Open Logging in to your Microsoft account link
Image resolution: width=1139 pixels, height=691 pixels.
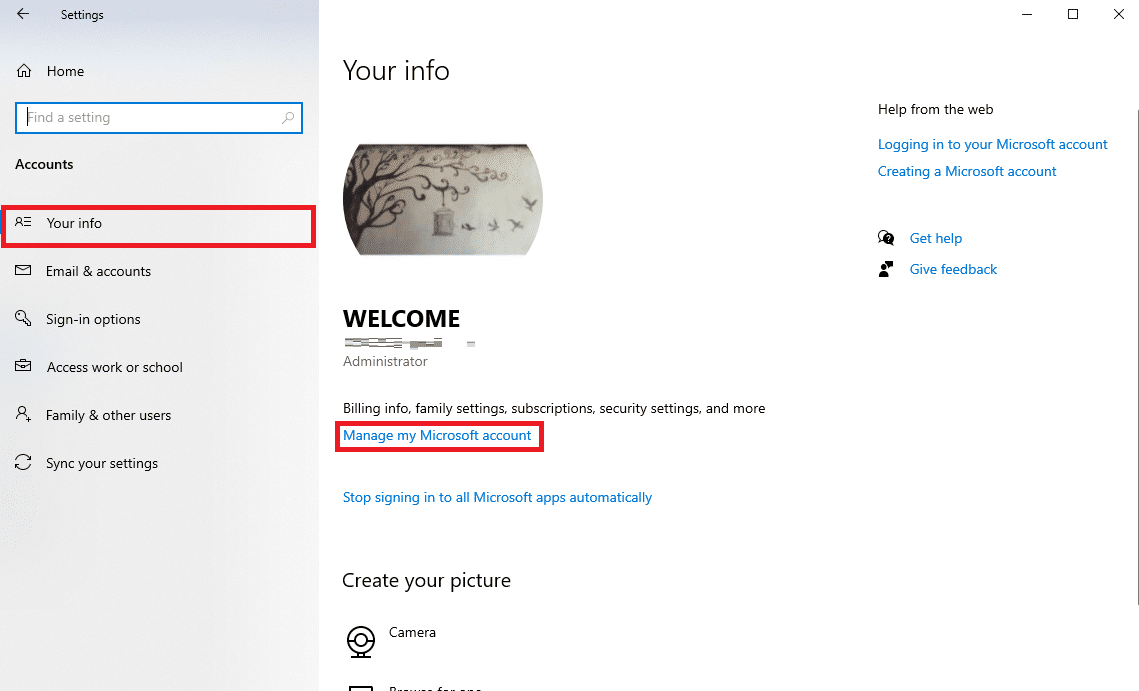click(992, 144)
